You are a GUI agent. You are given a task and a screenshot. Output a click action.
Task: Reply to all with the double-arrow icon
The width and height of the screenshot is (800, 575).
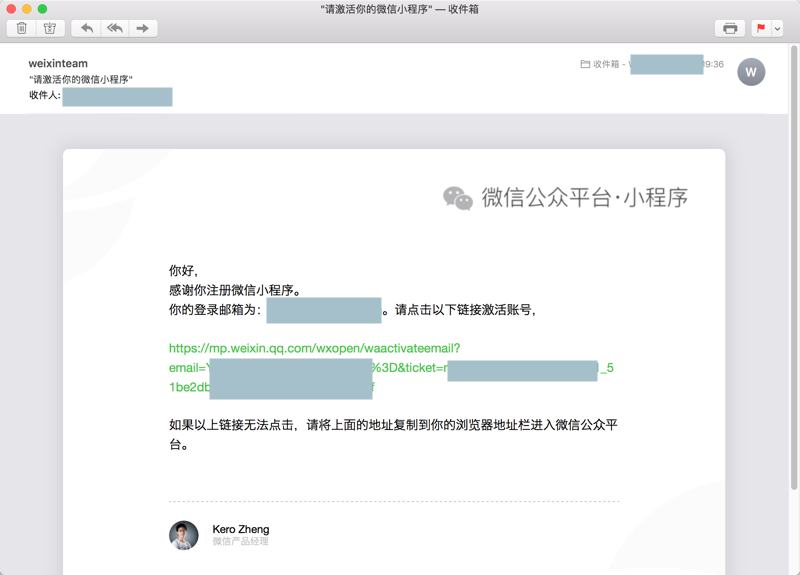pos(115,28)
